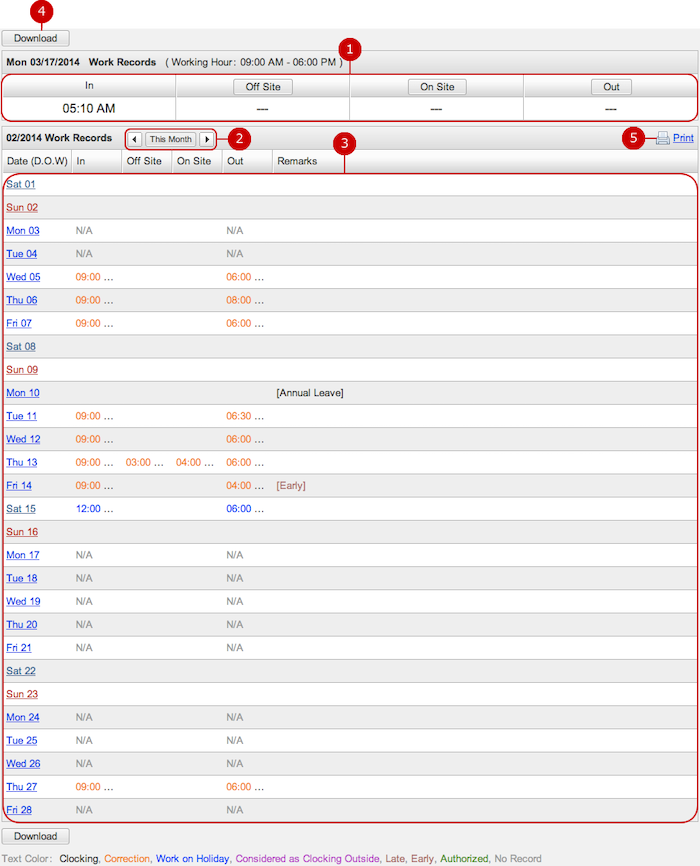Image resolution: width=700 pixels, height=866 pixels.
Task: Open Fri 28 date link
Action: [19, 811]
